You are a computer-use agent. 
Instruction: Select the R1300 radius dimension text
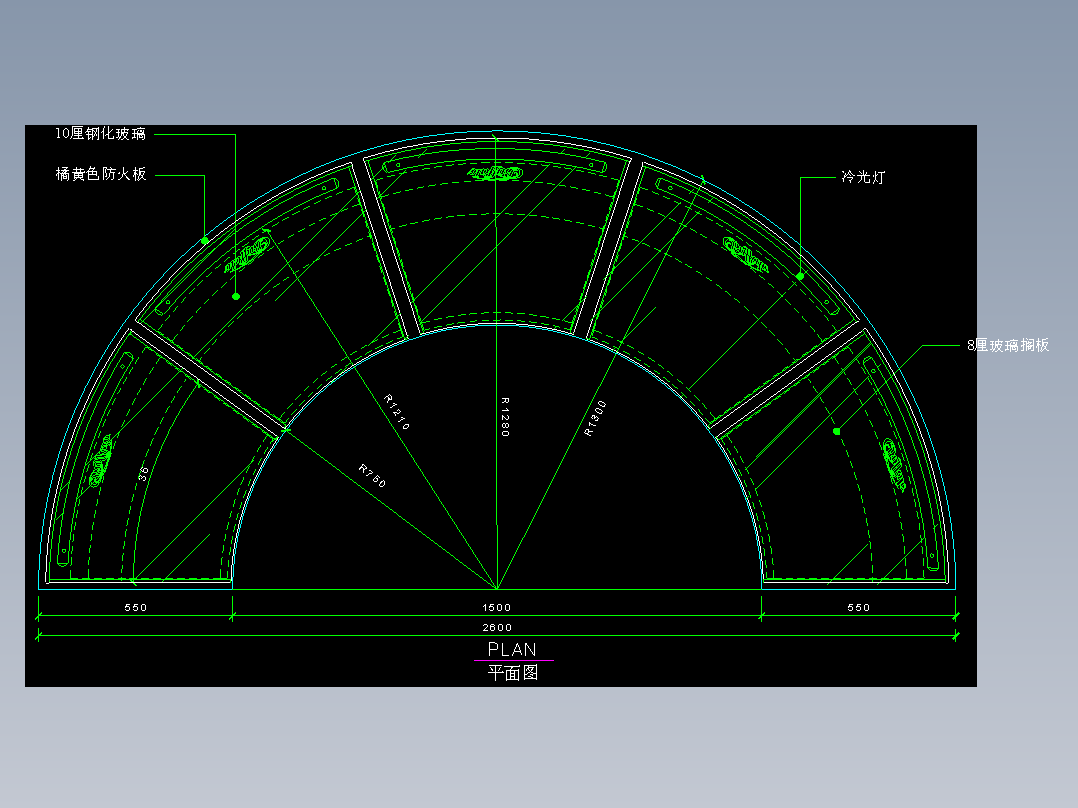[x=595, y=418]
